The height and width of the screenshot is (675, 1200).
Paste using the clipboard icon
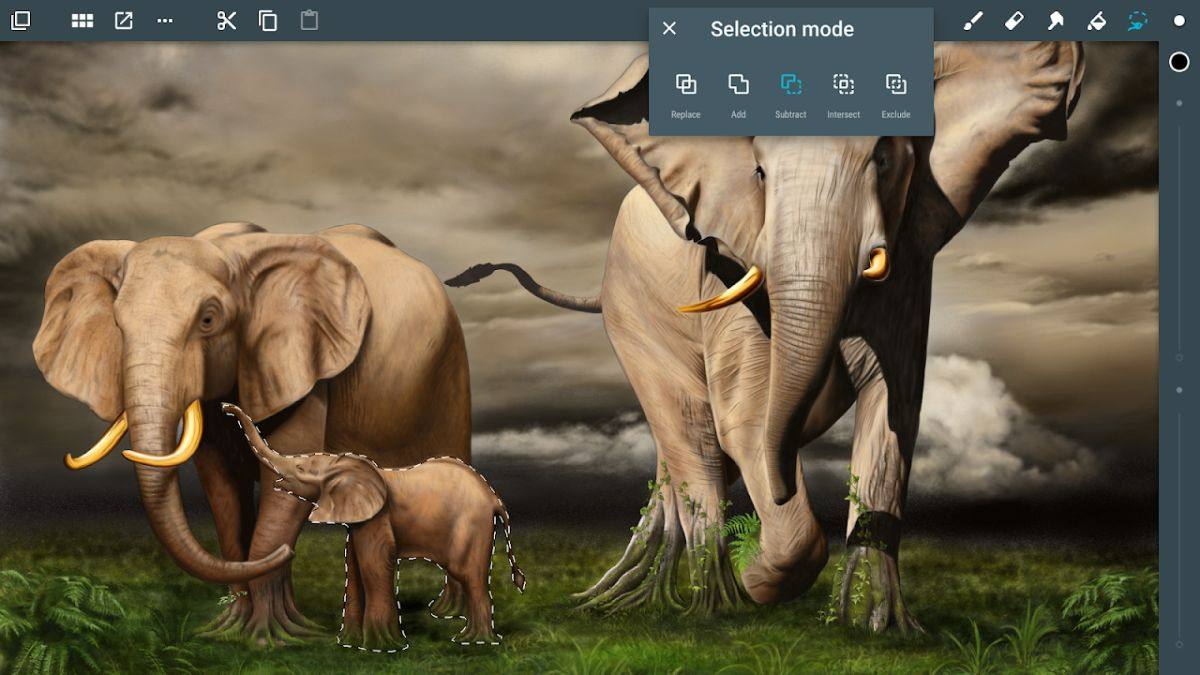point(310,21)
